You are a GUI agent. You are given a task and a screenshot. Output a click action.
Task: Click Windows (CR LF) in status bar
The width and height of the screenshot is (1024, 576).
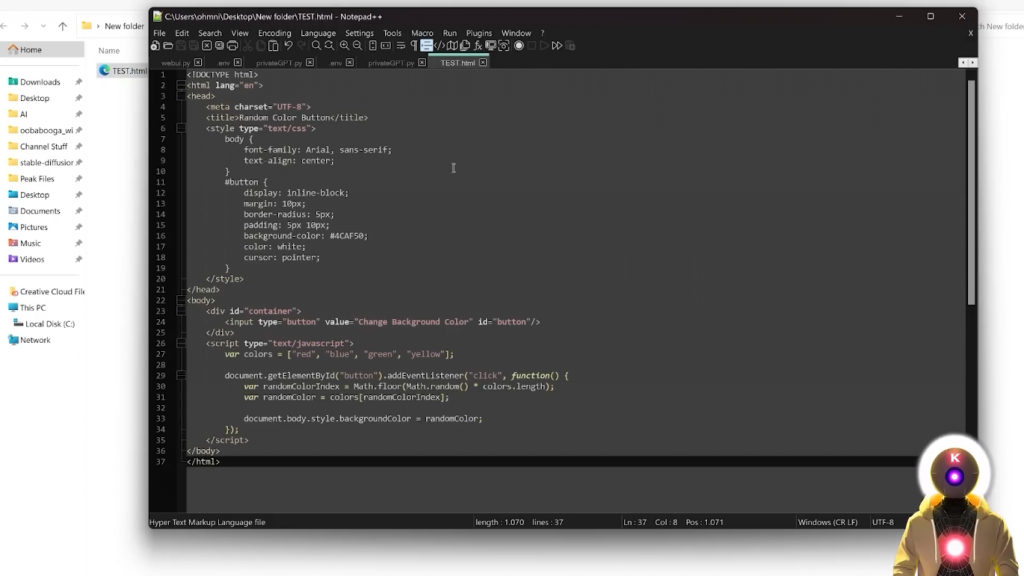(x=827, y=522)
